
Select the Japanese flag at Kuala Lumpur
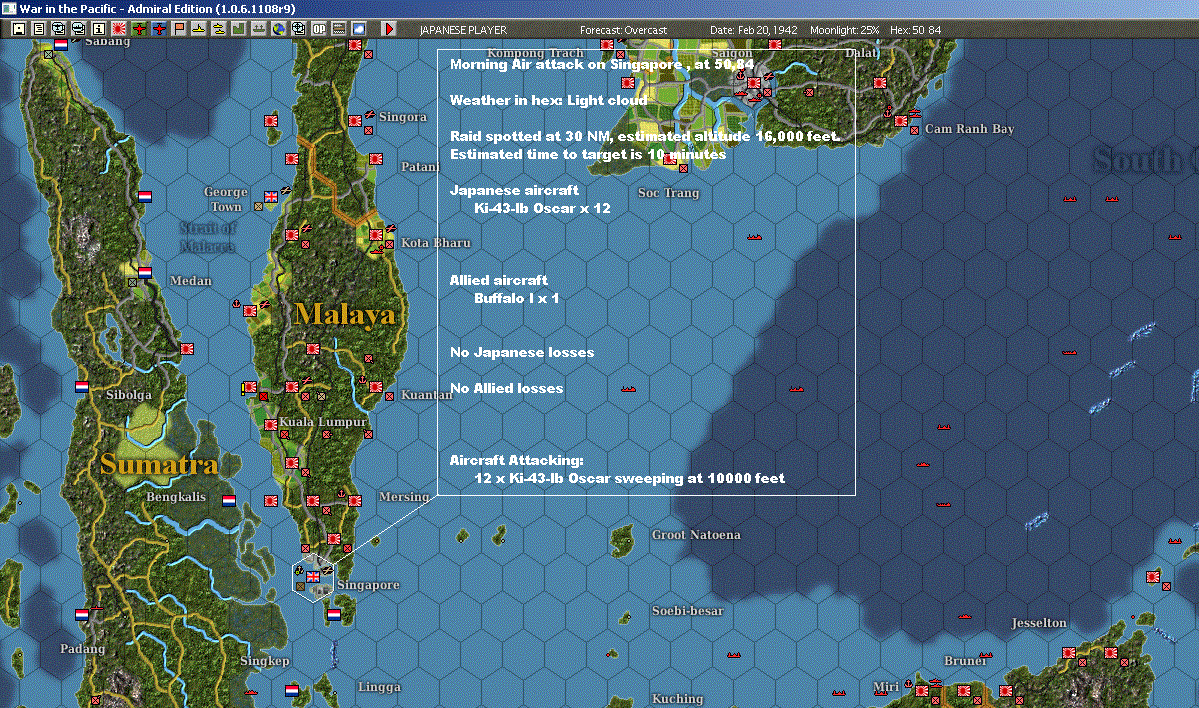tap(271, 425)
